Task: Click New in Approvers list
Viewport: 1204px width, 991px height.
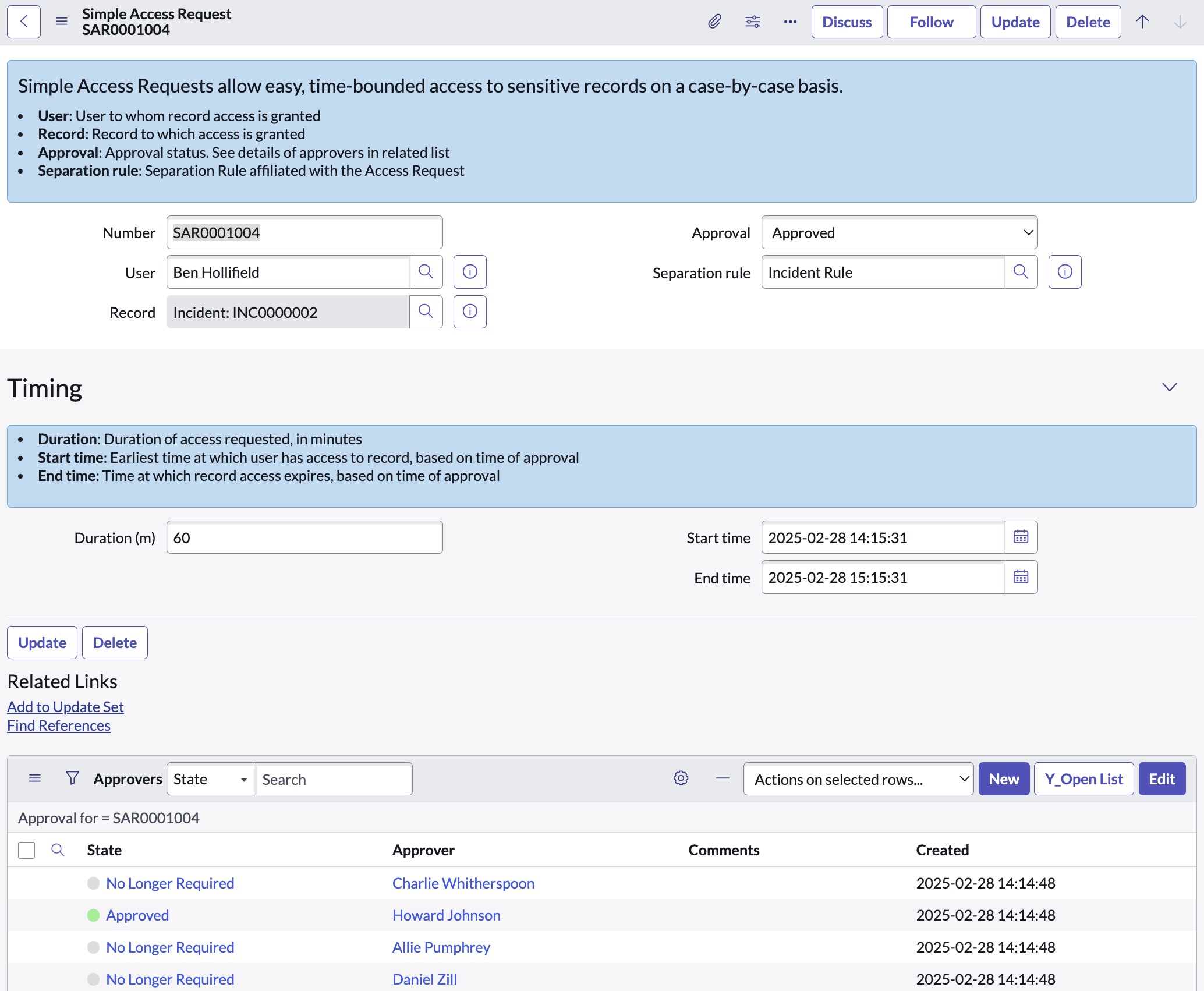Action: tap(1004, 779)
